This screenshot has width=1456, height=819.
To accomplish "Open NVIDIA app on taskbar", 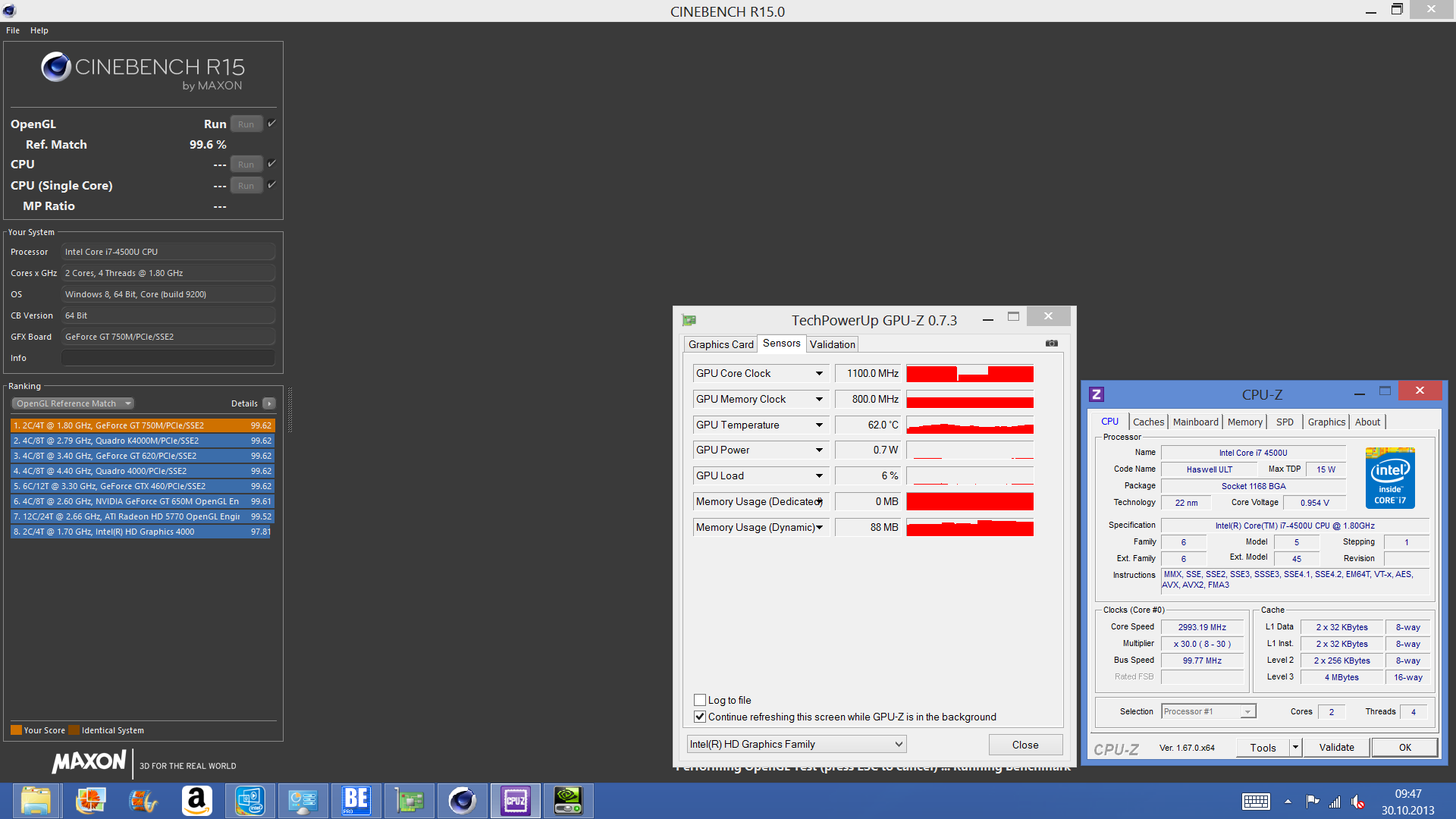I will coord(568,801).
